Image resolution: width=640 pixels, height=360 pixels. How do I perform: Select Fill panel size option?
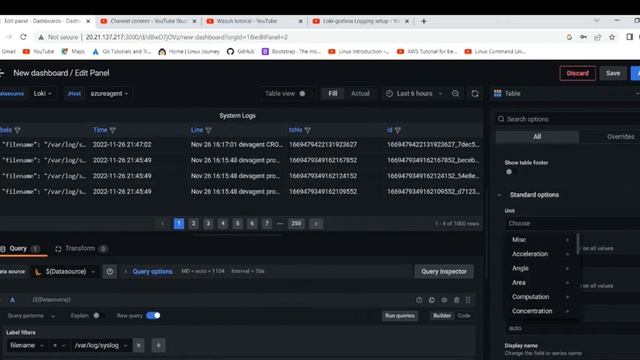[333, 93]
